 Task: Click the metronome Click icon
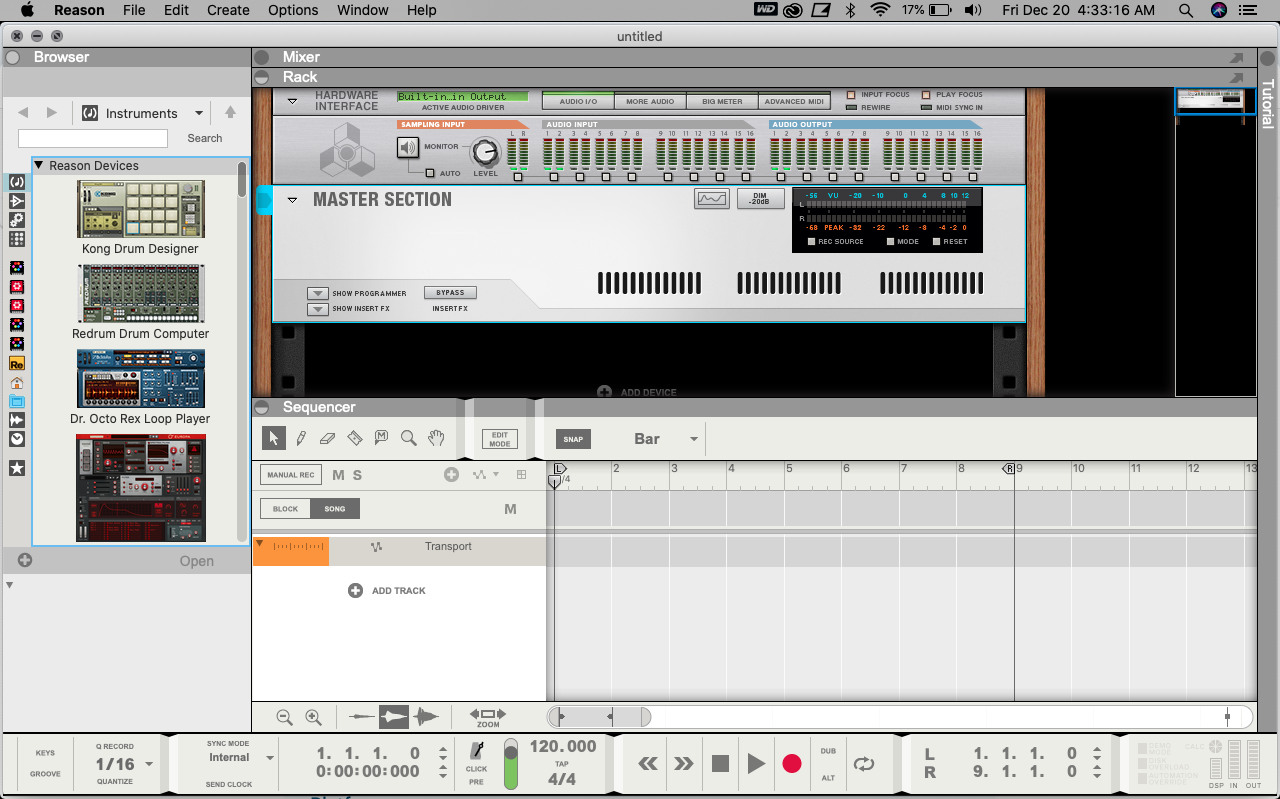click(477, 752)
